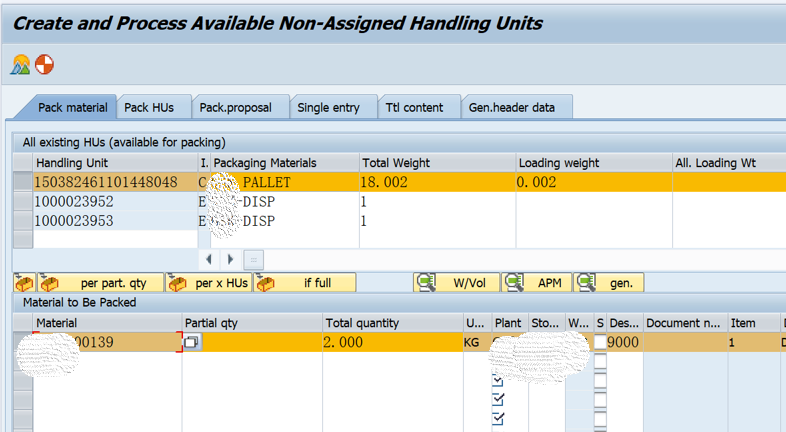The width and height of the screenshot is (786, 432).
Task: Open the Pack material tab
Action: (73, 107)
